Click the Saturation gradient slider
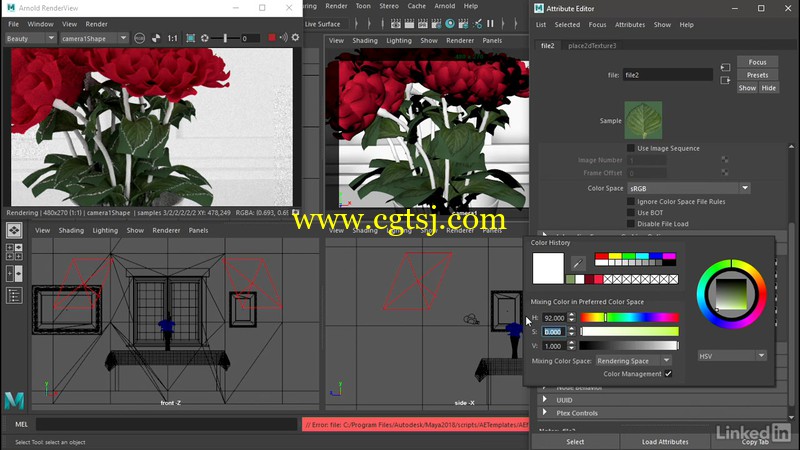The image size is (800, 450). pos(630,332)
